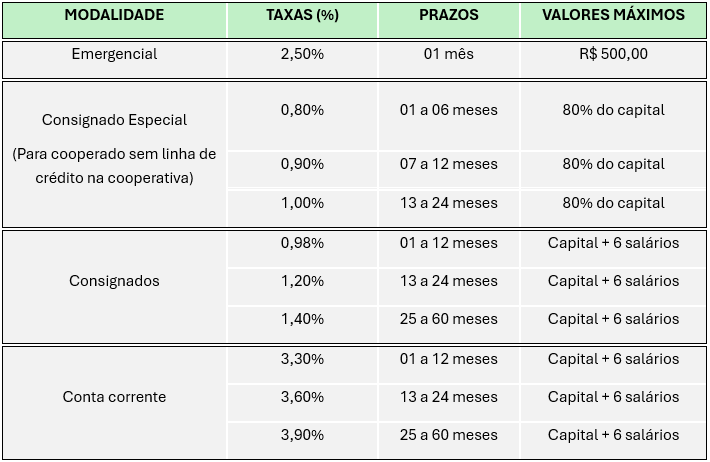Screen dimensions: 710x462
Task: Select the 0,80% rate cell
Action: pos(302,110)
